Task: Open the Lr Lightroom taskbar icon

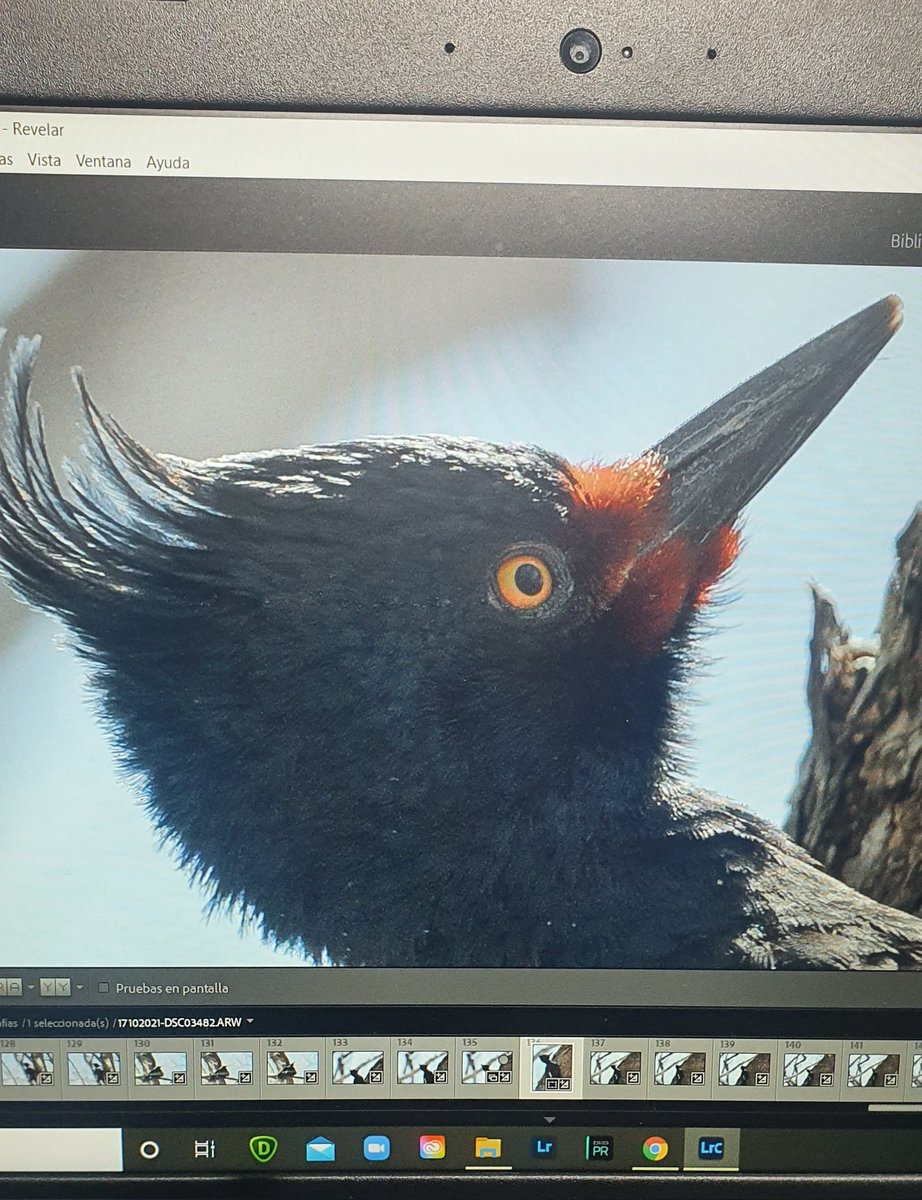Action: pyautogui.click(x=544, y=1147)
